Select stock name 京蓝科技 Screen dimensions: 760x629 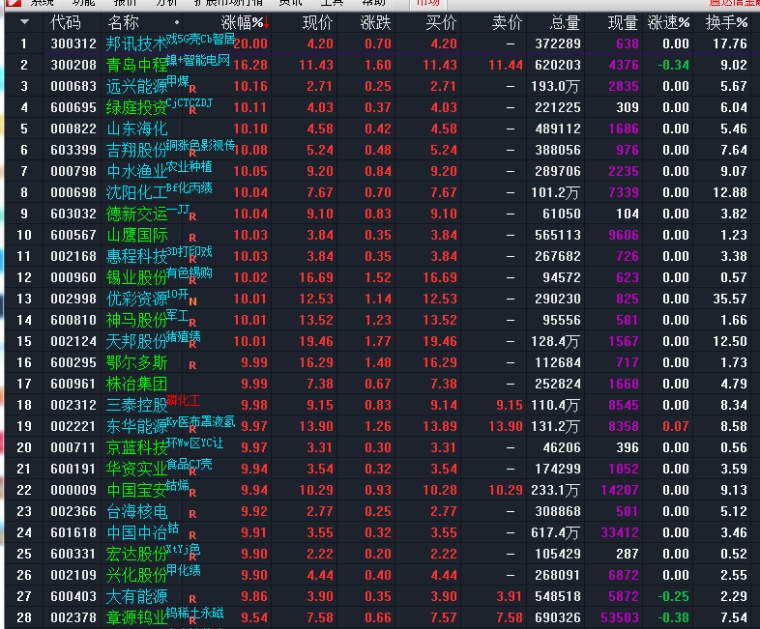coord(137,448)
